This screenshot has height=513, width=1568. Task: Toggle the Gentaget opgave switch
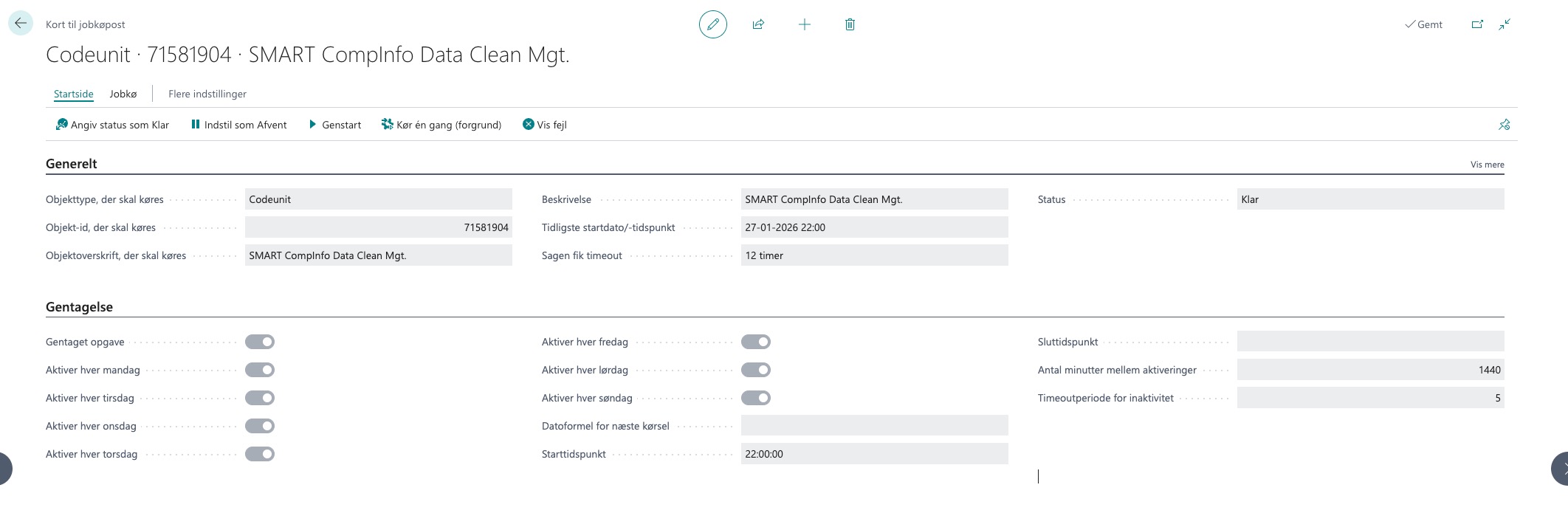coord(260,342)
